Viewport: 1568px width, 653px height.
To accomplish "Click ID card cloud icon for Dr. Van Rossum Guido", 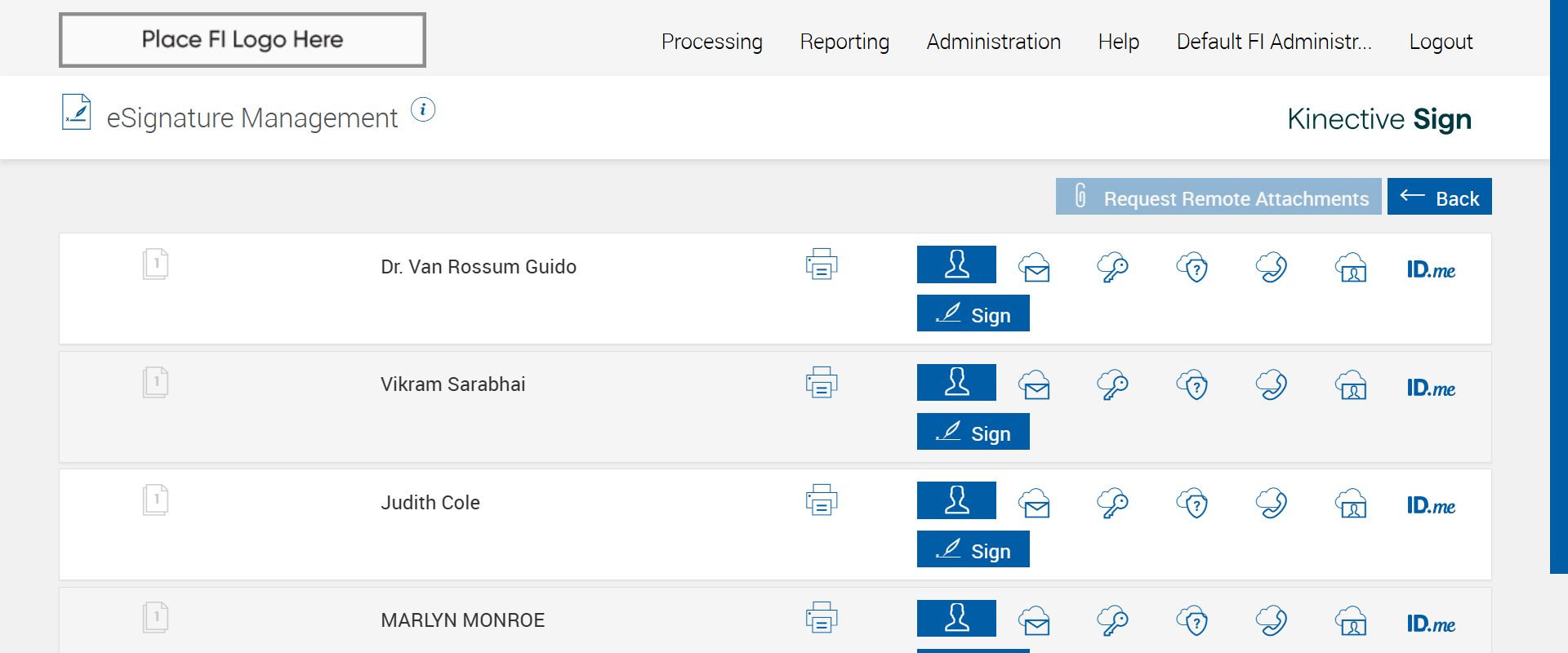I will click(1352, 267).
